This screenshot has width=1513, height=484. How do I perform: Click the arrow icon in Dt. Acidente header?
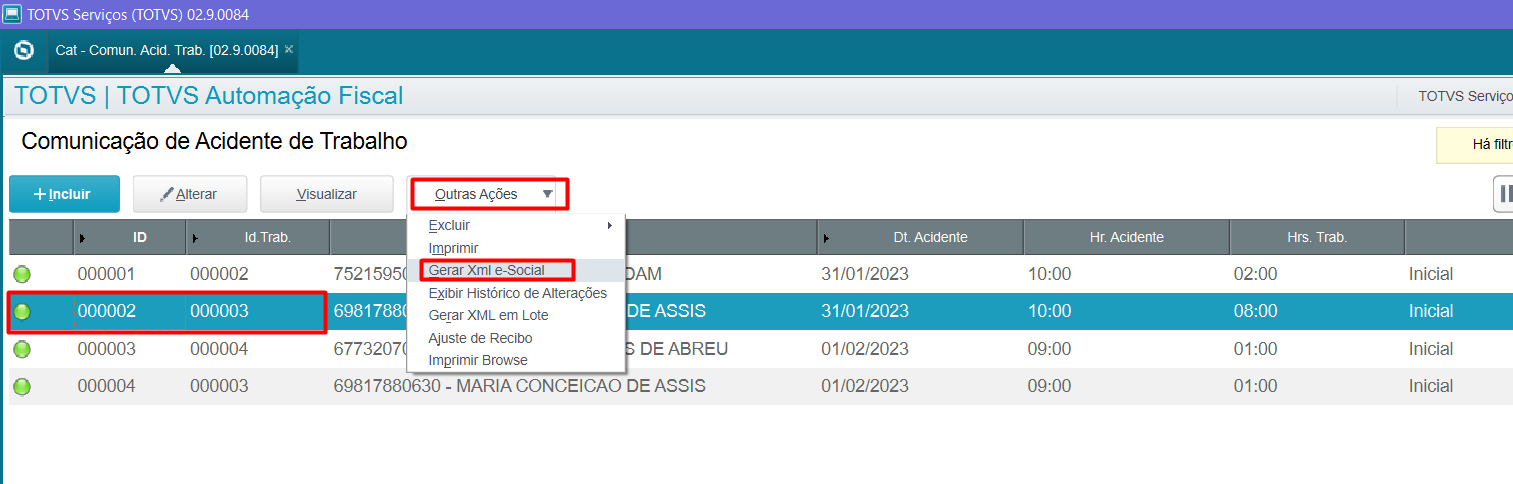pos(825,238)
